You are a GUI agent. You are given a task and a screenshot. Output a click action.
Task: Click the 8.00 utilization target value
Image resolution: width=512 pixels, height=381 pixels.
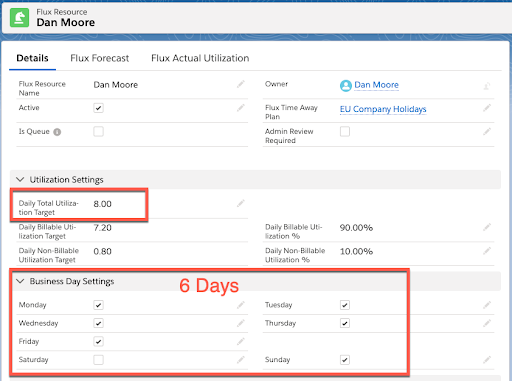(102, 204)
